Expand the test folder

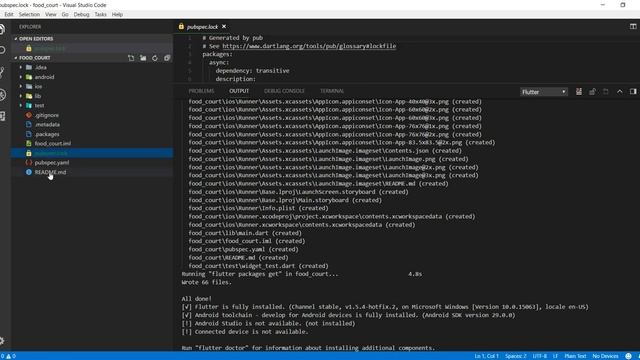(20, 105)
